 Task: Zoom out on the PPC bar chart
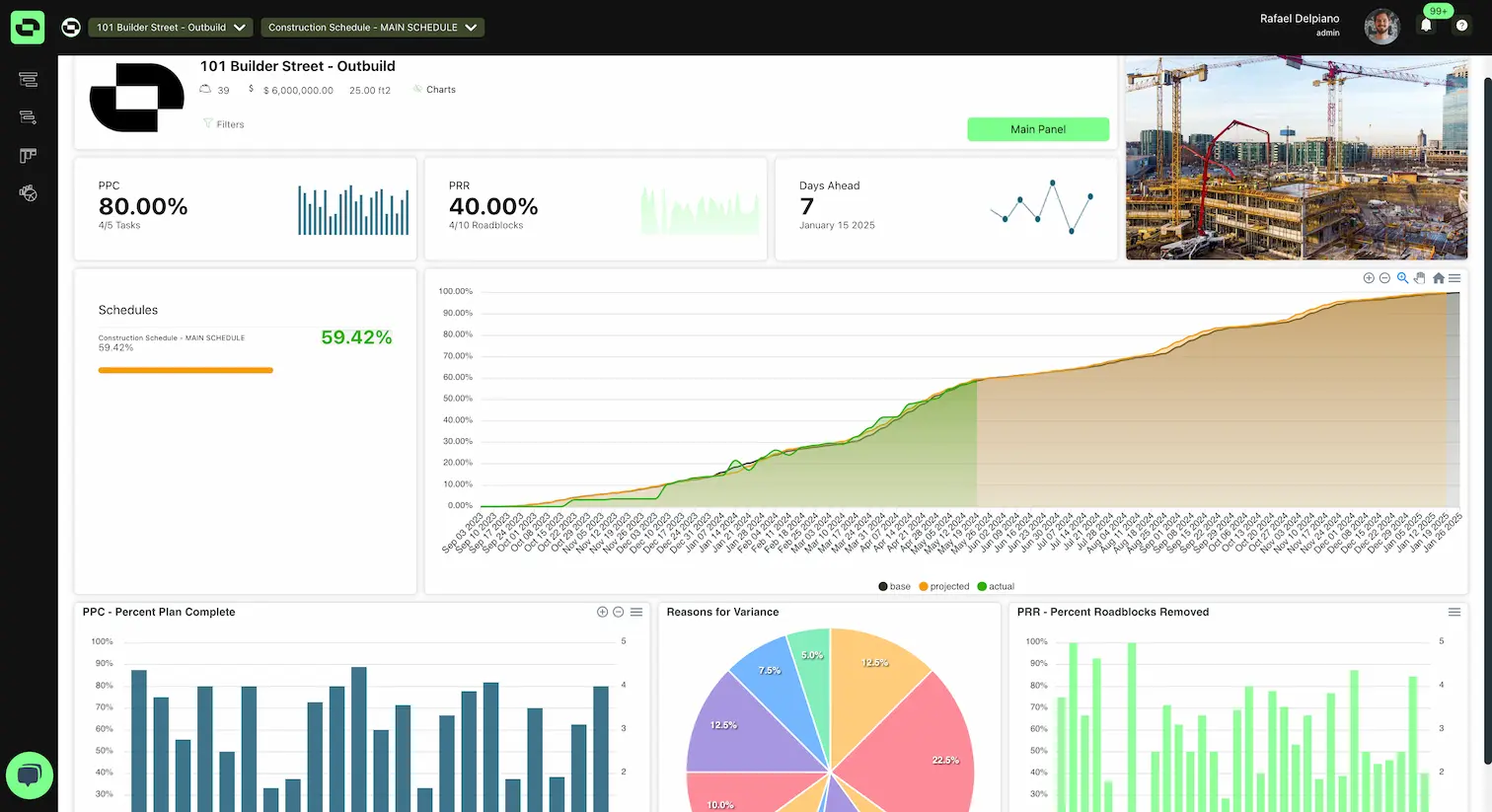[x=619, y=612]
